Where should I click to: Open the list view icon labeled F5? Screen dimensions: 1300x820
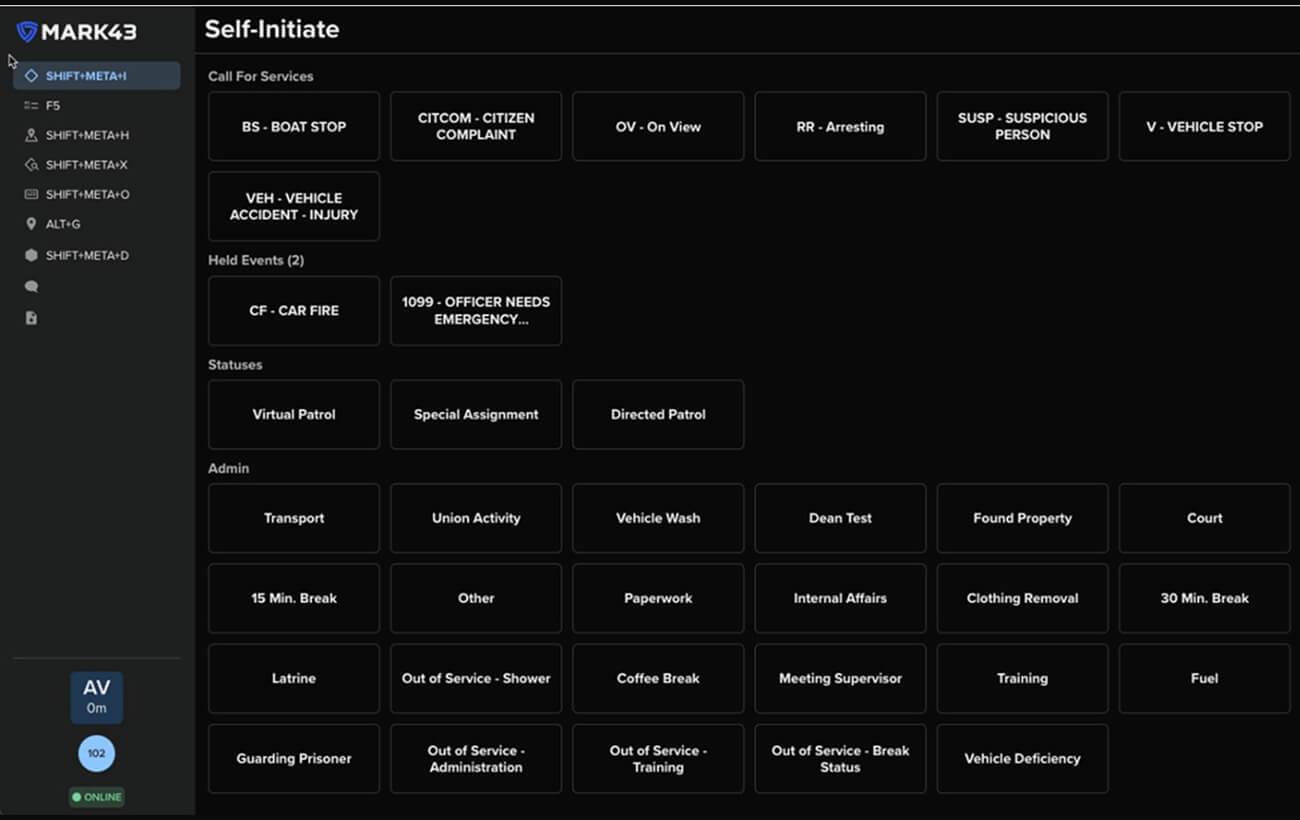pyautogui.click(x=31, y=105)
